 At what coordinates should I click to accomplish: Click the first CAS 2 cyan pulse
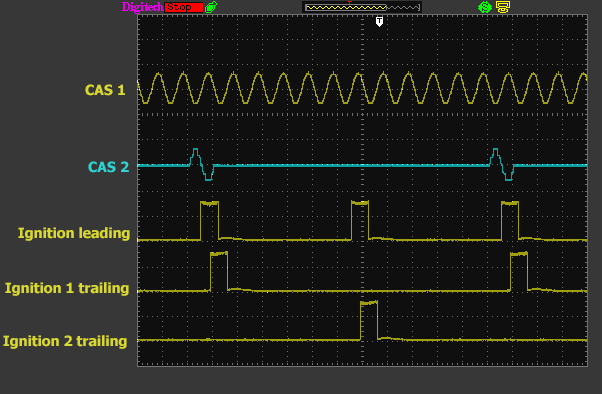(x=202, y=164)
